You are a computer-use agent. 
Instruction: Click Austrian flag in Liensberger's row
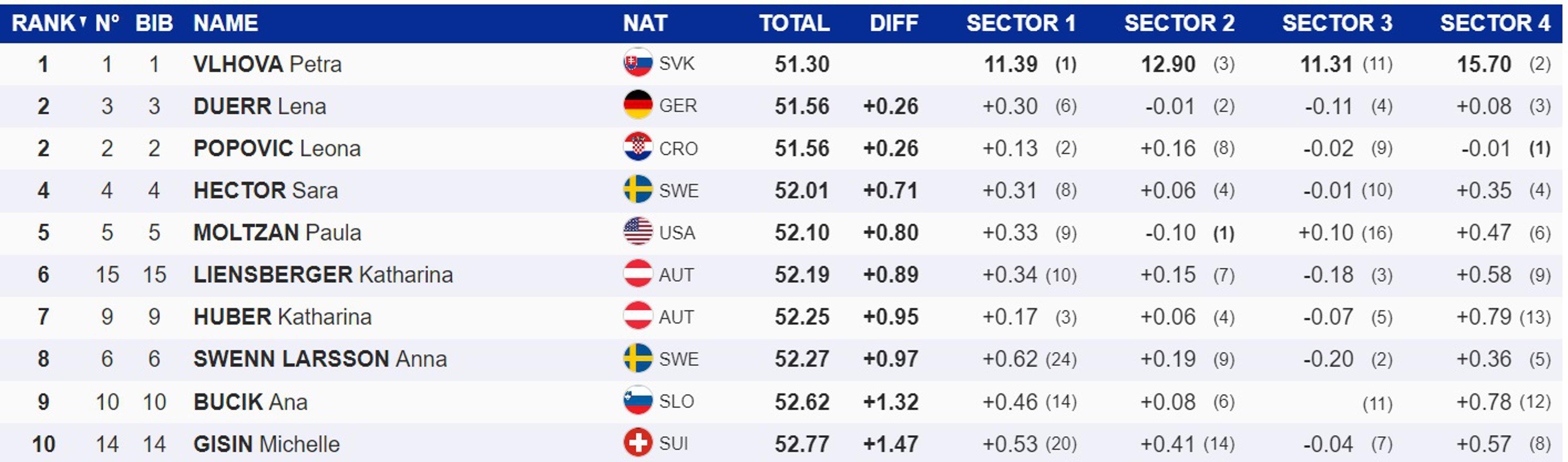click(x=637, y=275)
